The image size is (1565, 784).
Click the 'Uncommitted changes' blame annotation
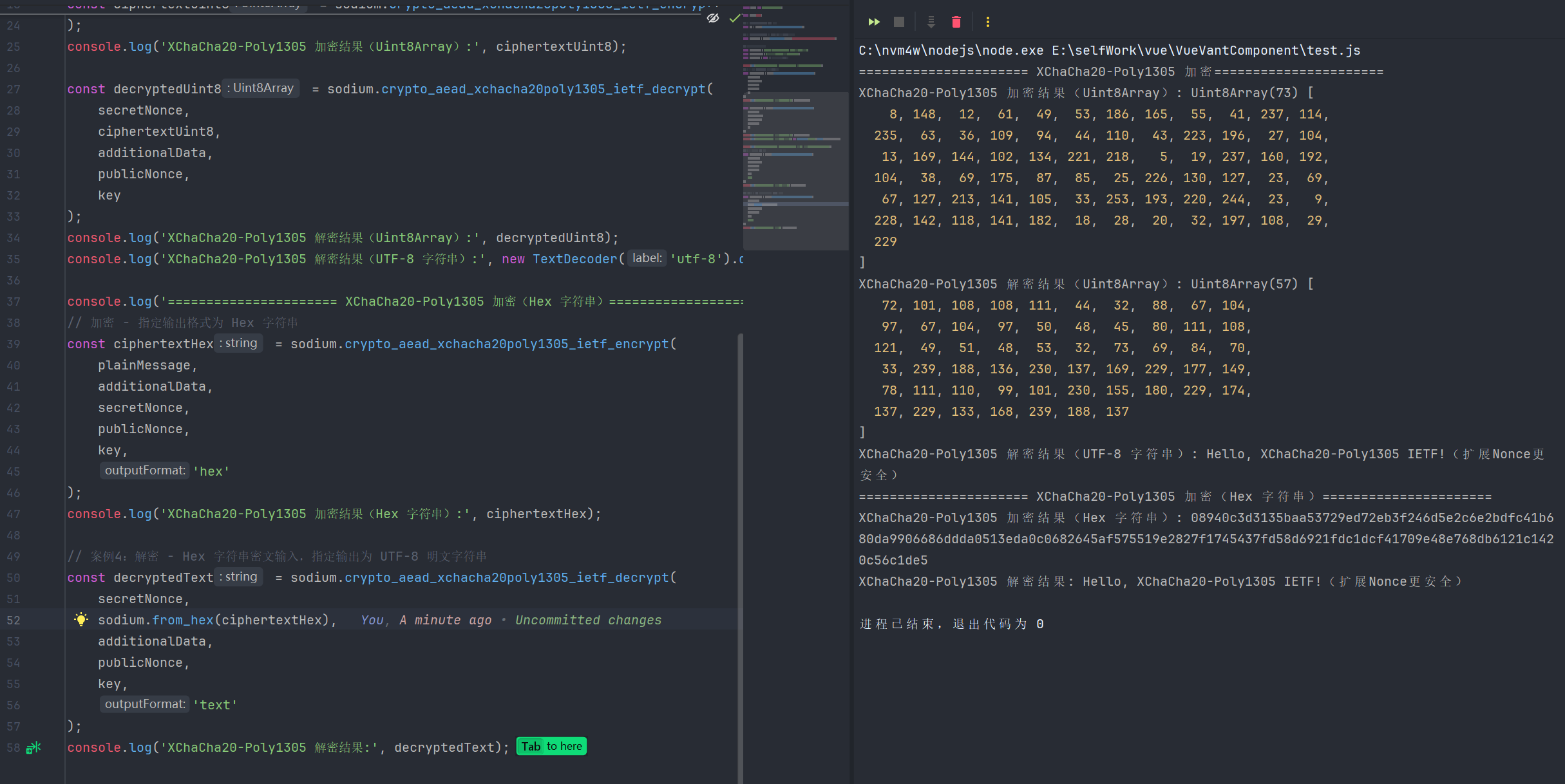(x=588, y=620)
